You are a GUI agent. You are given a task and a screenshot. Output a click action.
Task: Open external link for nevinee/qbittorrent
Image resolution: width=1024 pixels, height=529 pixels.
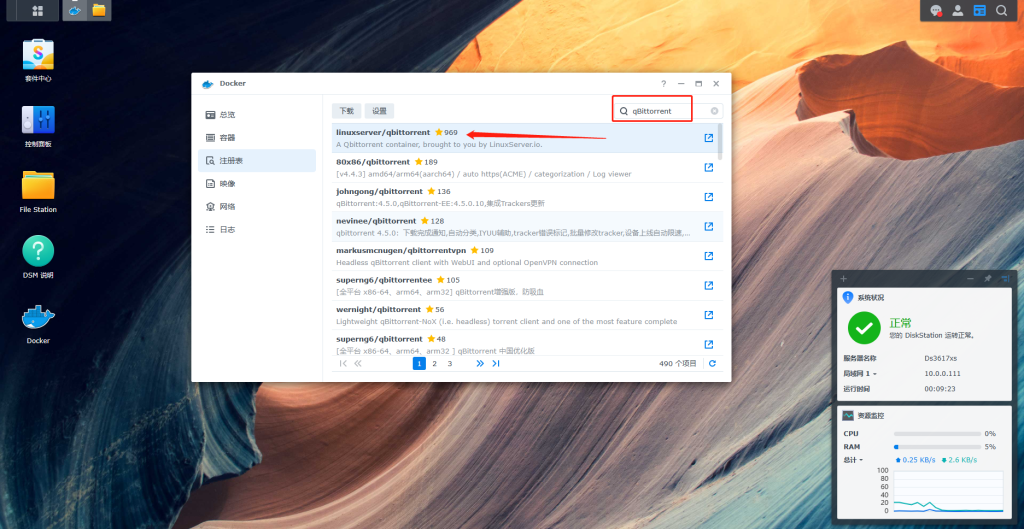point(709,226)
